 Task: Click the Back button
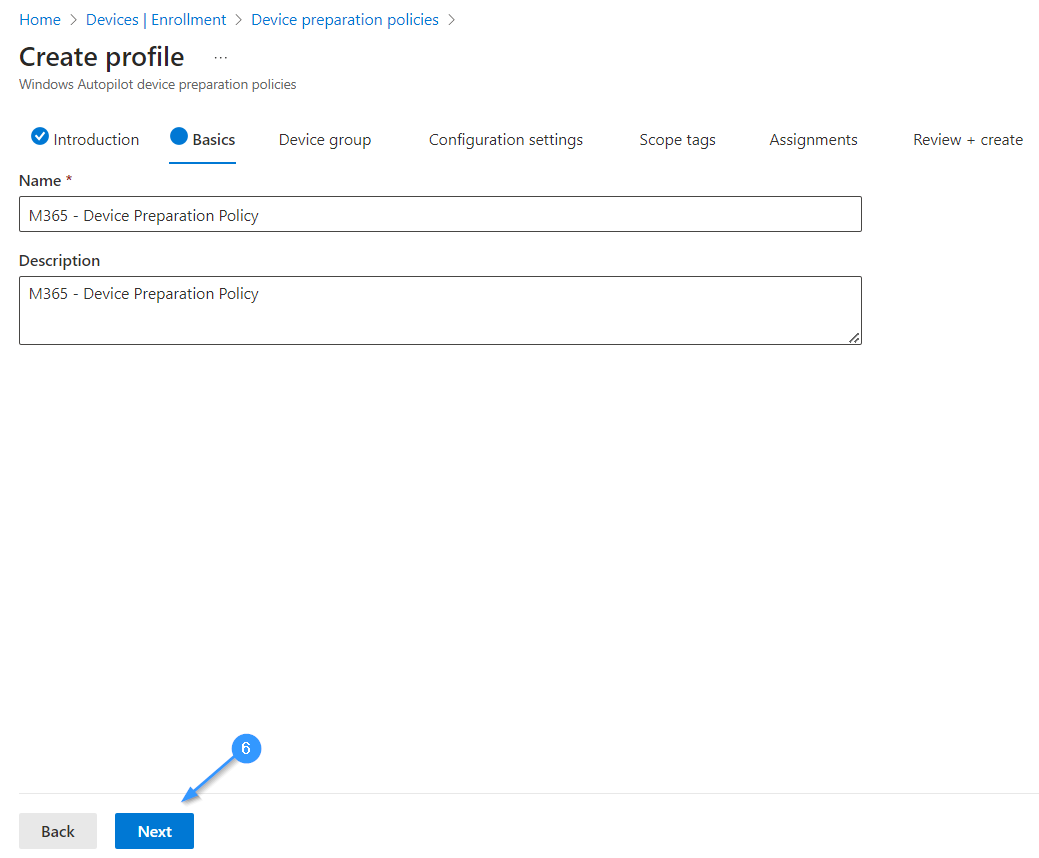pyautogui.click(x=58, y=831)
